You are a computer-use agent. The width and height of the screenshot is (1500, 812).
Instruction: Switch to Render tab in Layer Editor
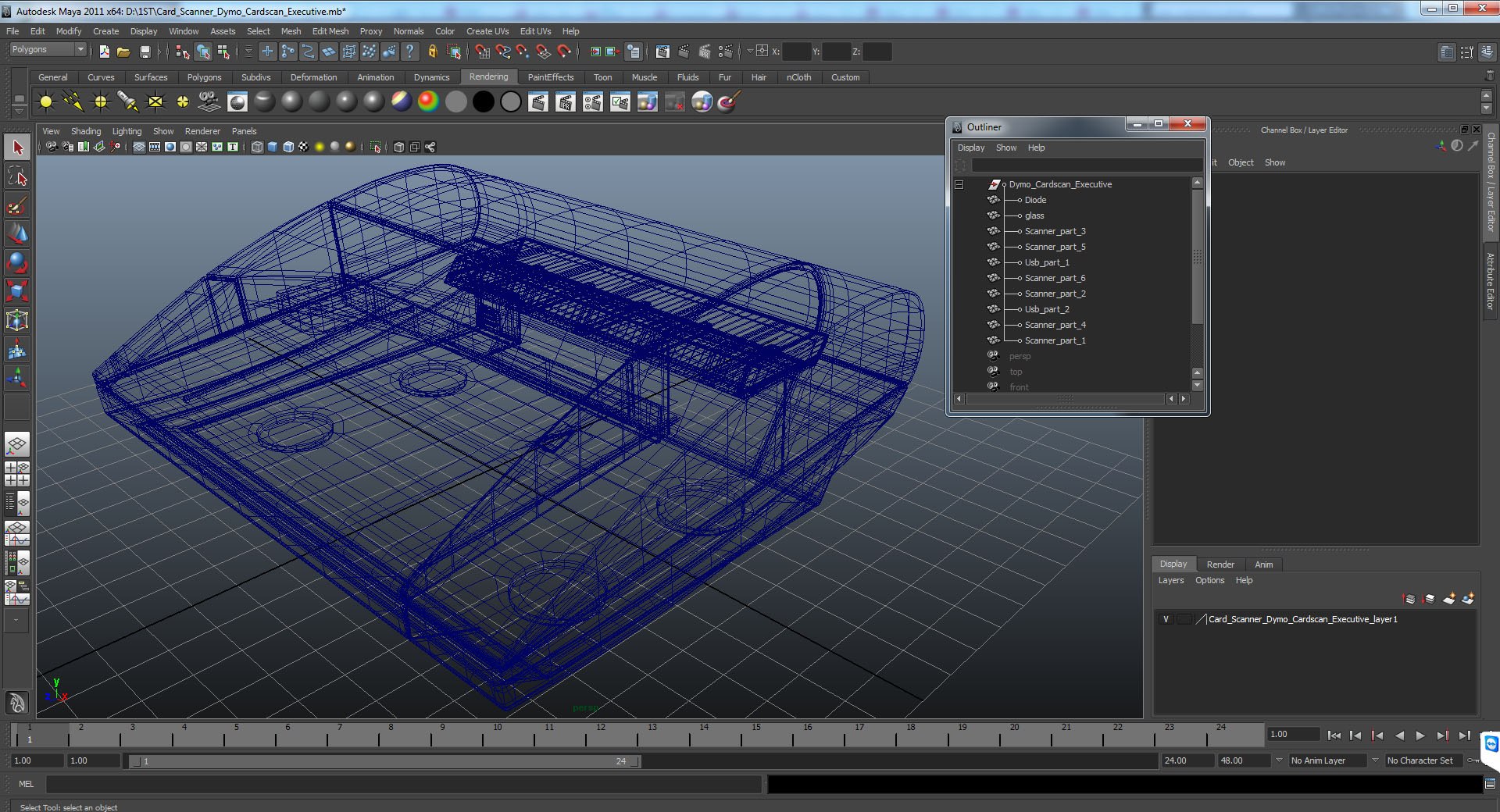1220,564
